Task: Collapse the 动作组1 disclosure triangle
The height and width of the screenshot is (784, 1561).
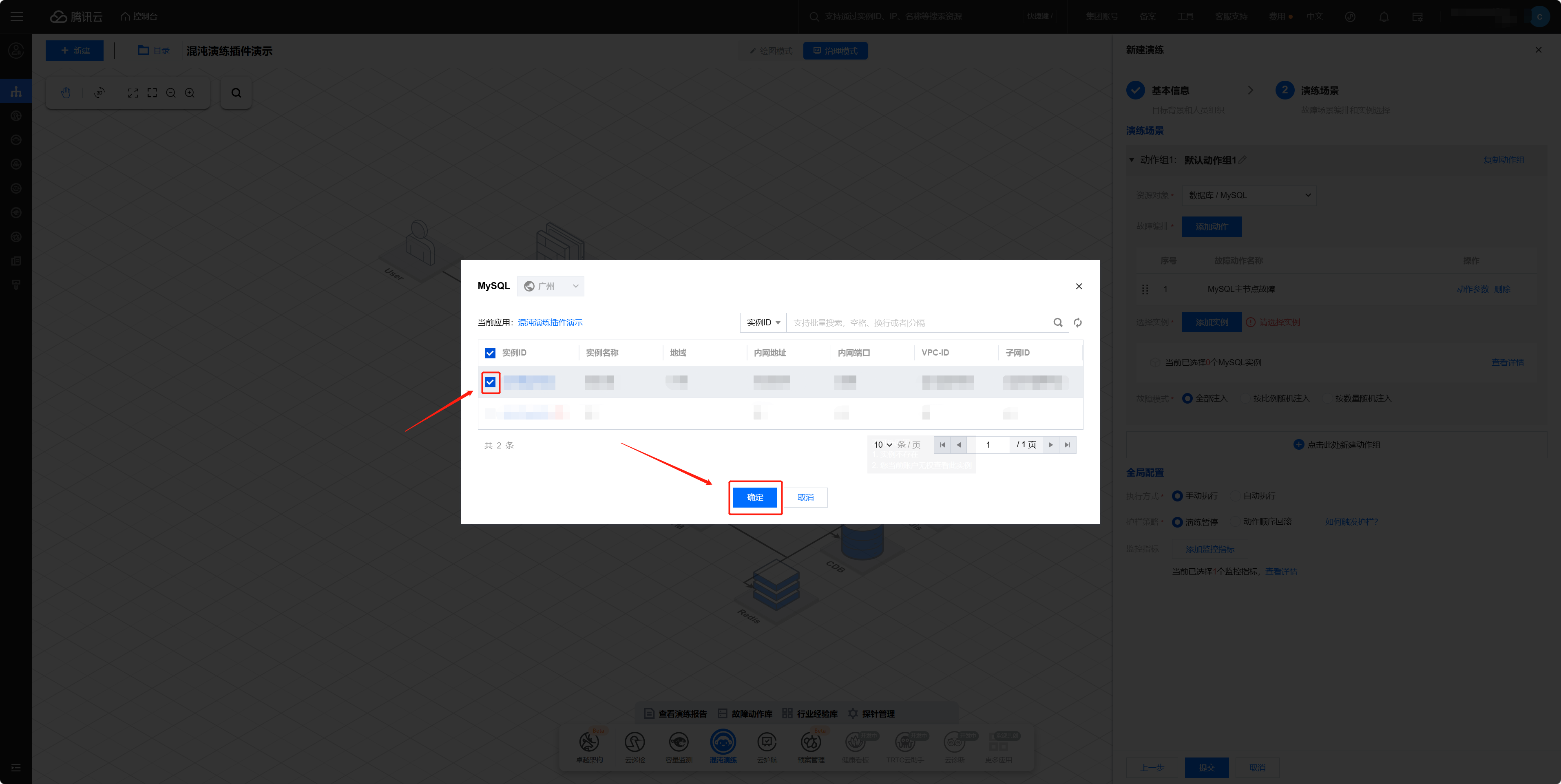Action: 1131,160
